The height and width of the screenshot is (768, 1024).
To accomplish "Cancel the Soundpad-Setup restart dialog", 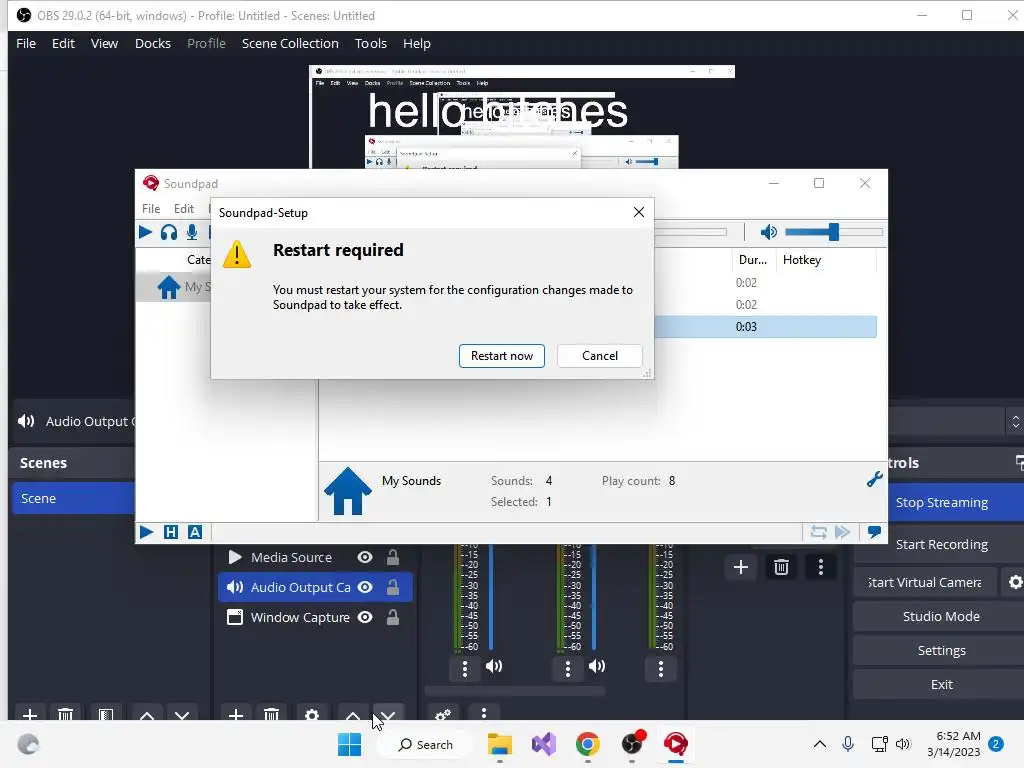I will click(600, 356).
